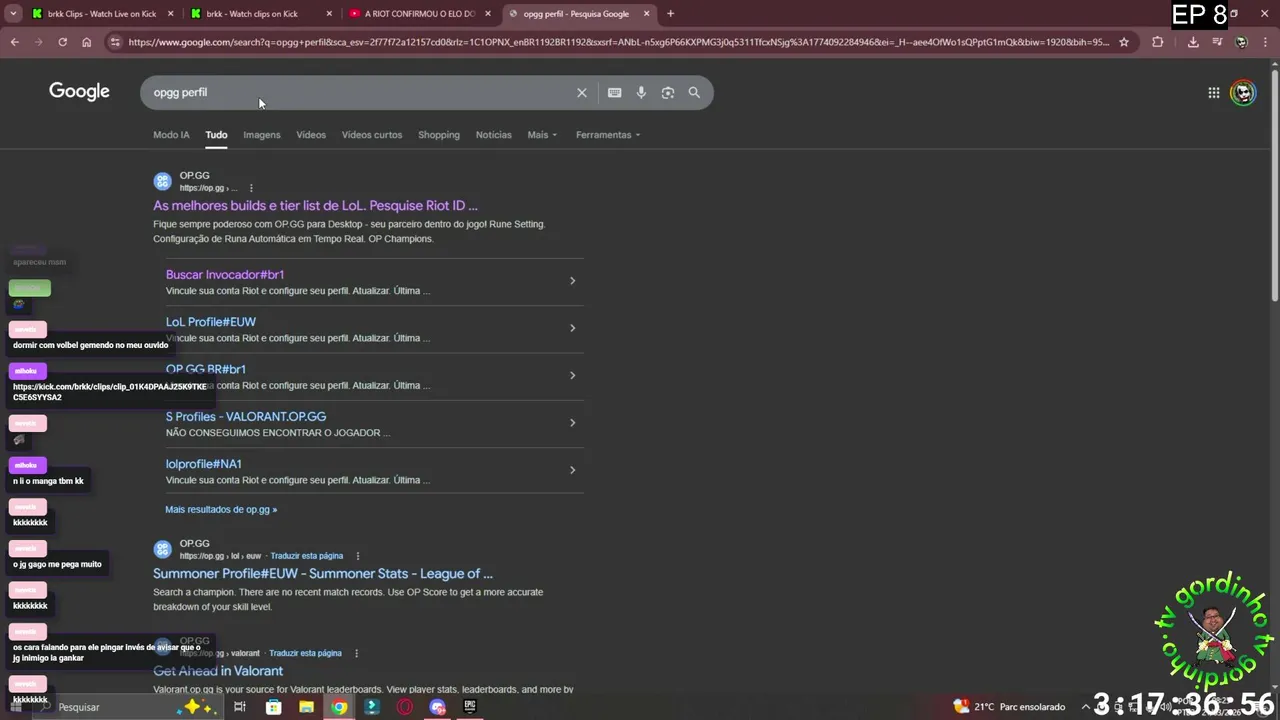Open Opera browser from the taskbar
This screenshot has width=1280, height=720.
pos(405,707)
